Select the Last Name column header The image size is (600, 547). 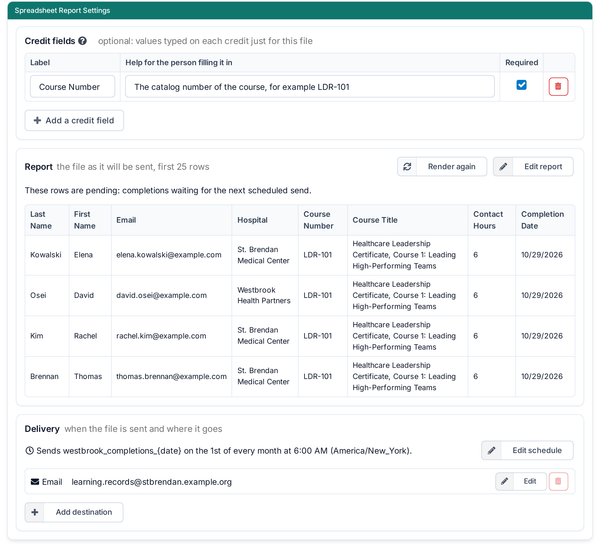[x=47, y=220]
